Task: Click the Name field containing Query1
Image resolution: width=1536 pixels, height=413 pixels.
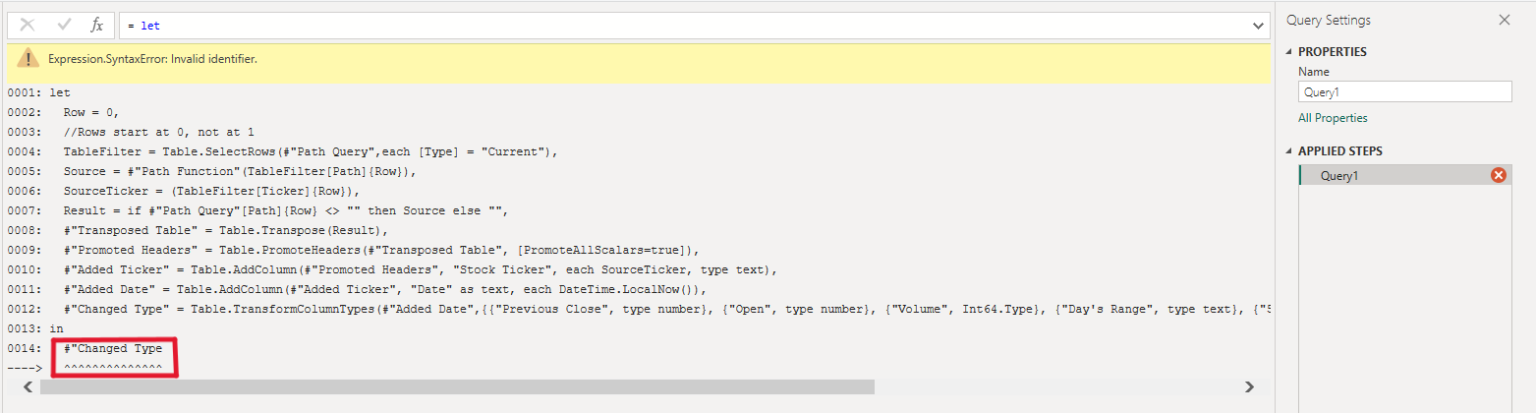Action: tap(1404, 92)
